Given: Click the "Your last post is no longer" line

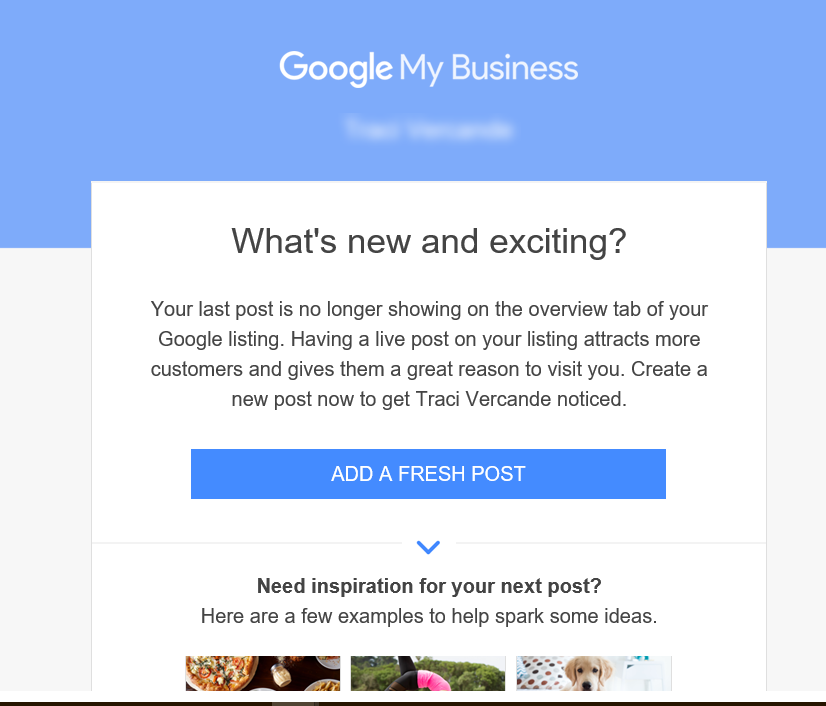Looking at the screenshot, I should click(x=429, y=309).
